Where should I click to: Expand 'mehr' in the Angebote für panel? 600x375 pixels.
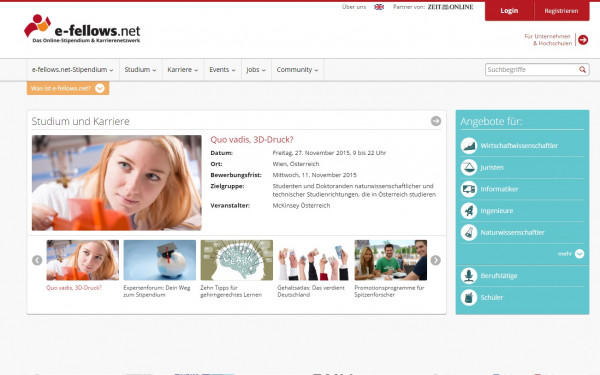pyautogui.click(x=571, y=254)
